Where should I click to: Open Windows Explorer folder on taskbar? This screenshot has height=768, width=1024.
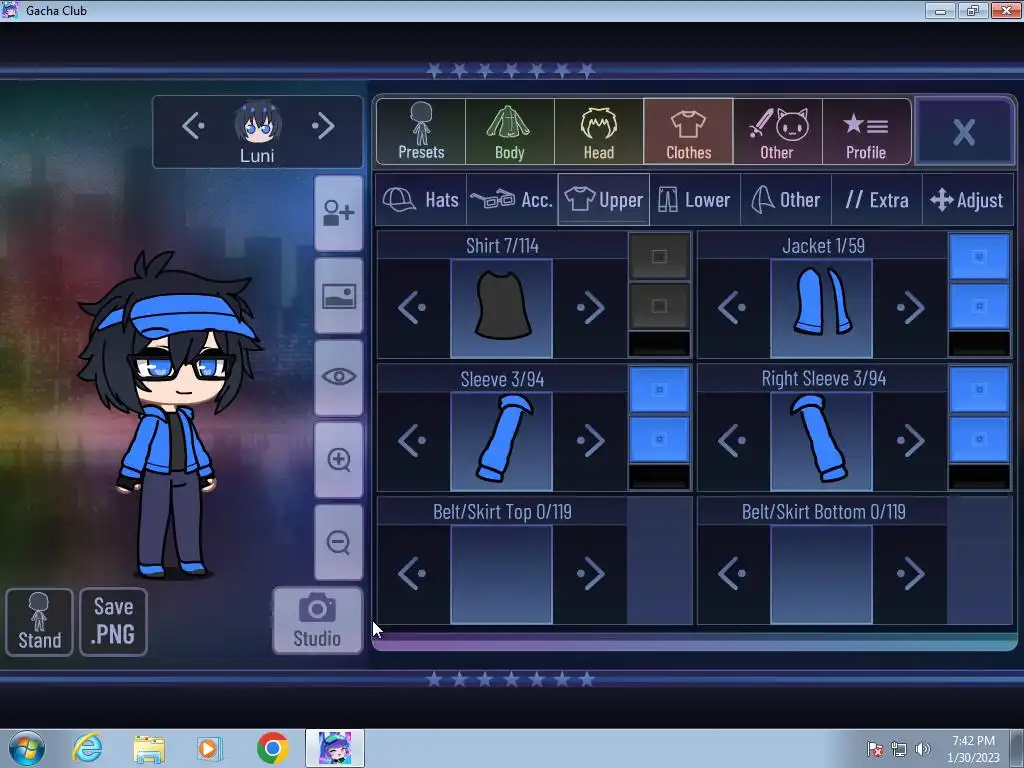click(149, 748)
